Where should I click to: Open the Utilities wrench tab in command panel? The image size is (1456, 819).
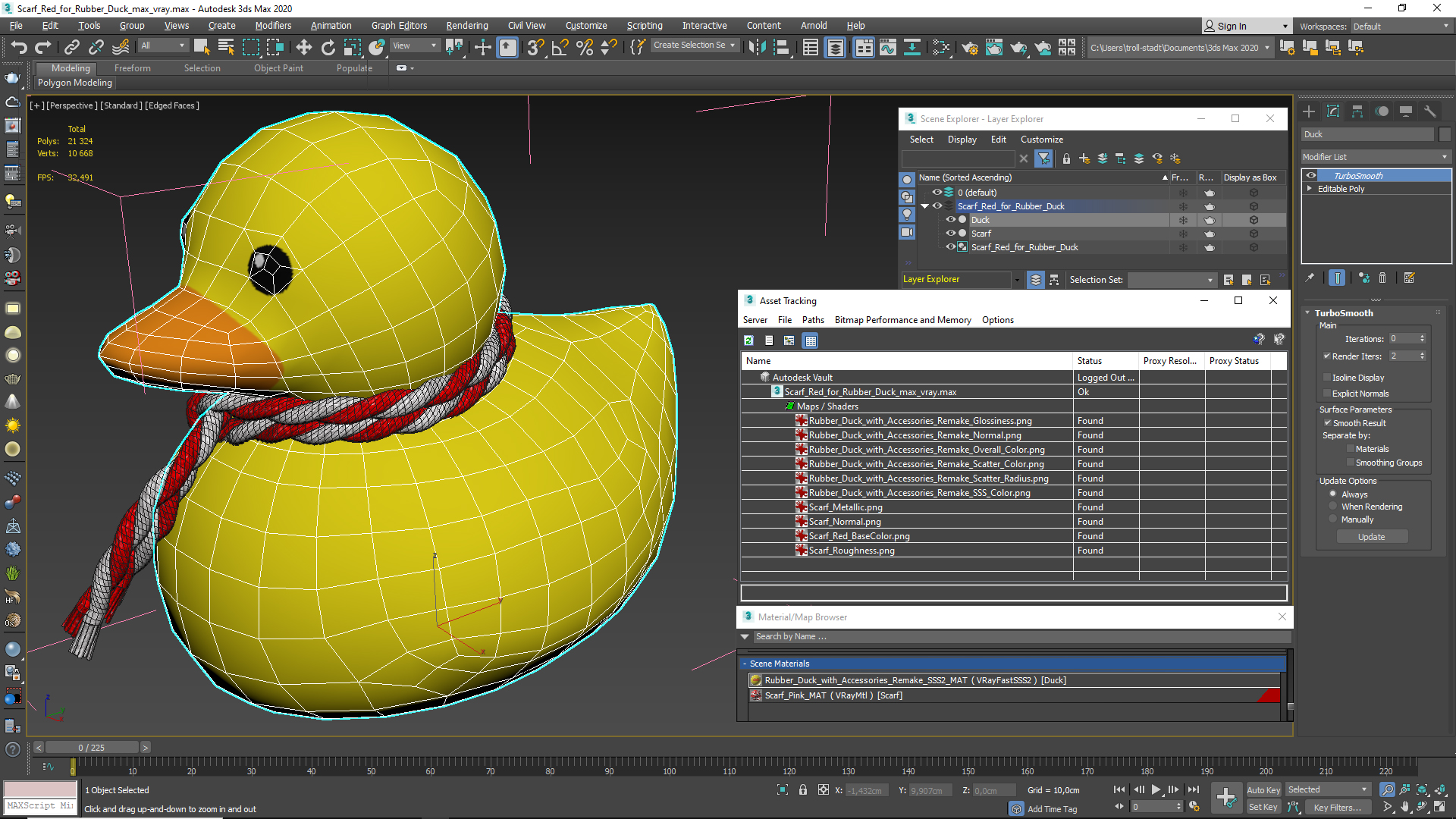(1430, 111)
